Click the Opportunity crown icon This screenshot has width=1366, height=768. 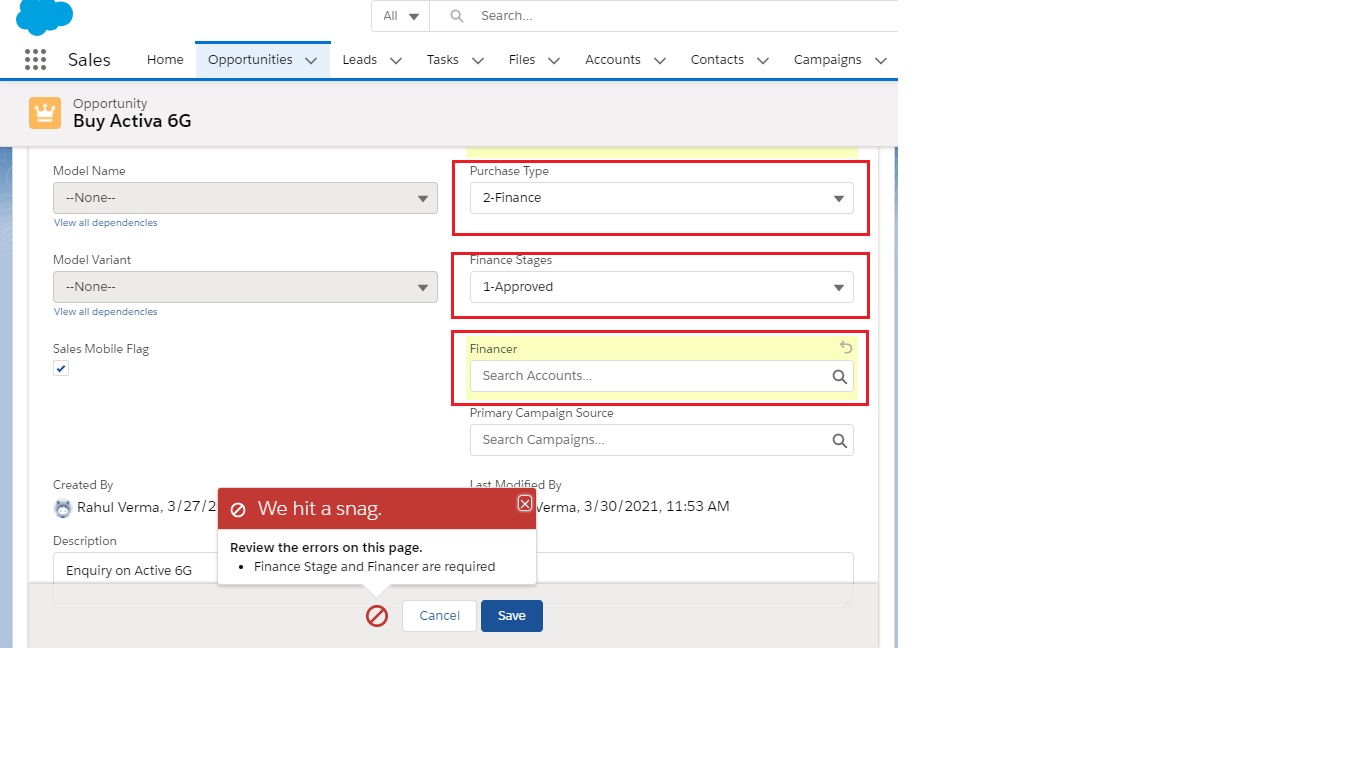tap(44, 113)
